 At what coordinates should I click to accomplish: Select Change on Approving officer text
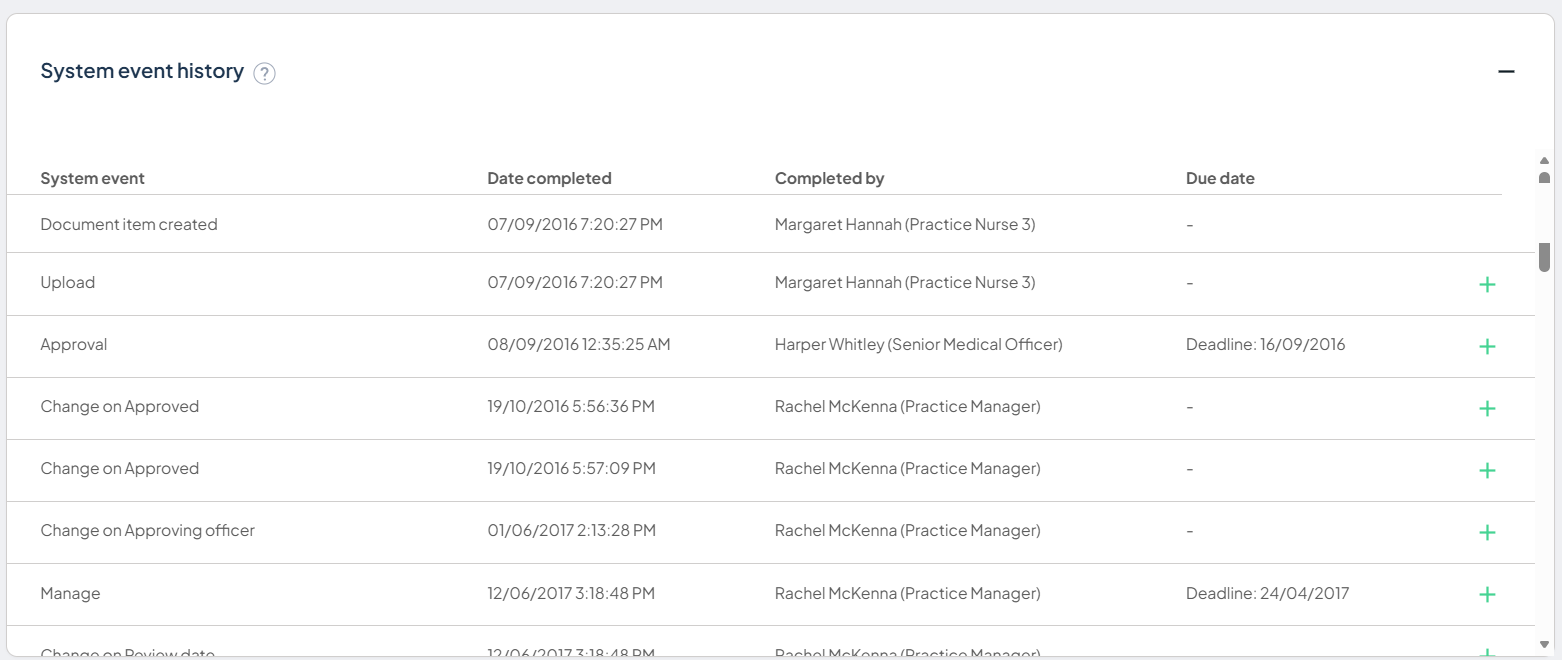pos(148,531)
